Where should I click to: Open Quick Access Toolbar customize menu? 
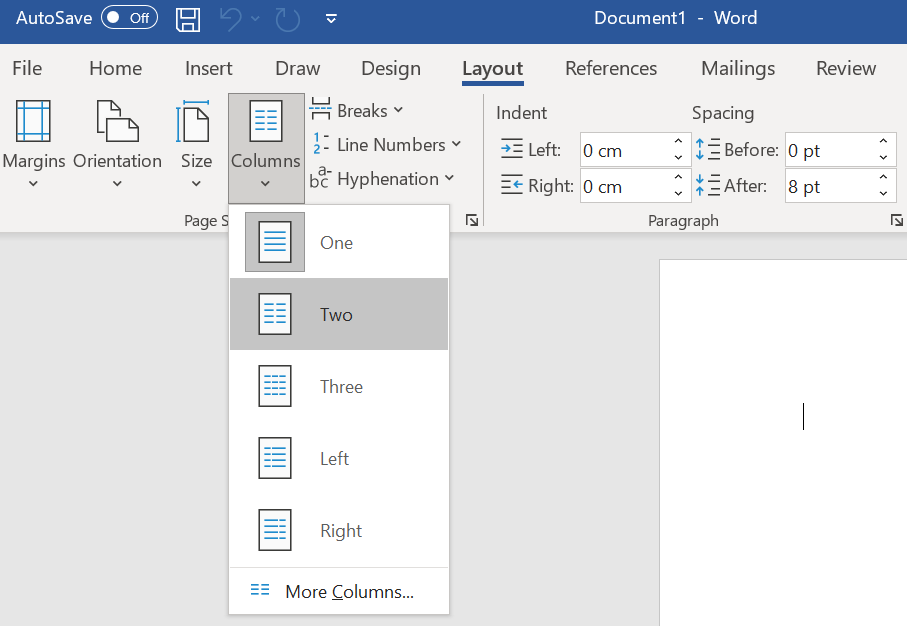click(330, 18)
